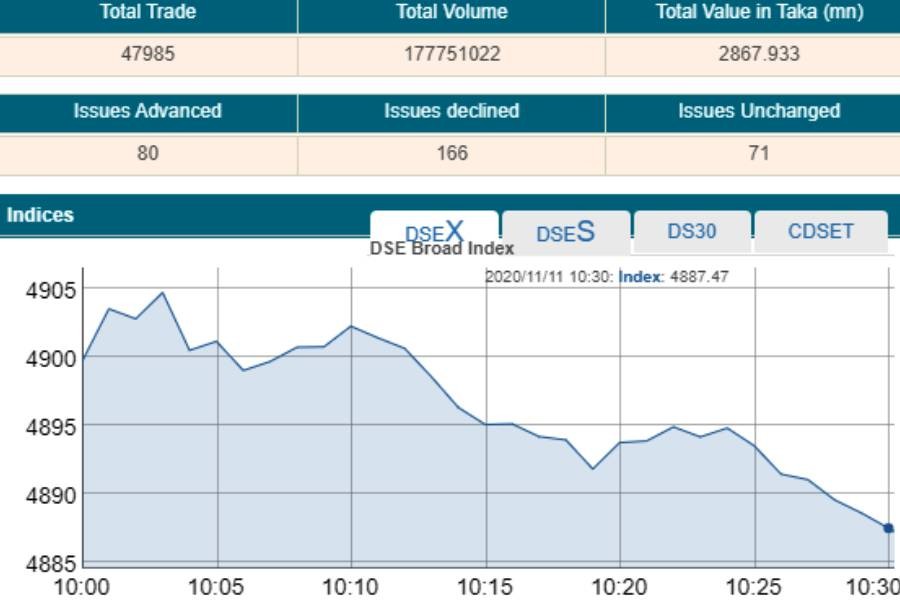Click the Total Volume column header
The image size is (900, 600).
451,13
